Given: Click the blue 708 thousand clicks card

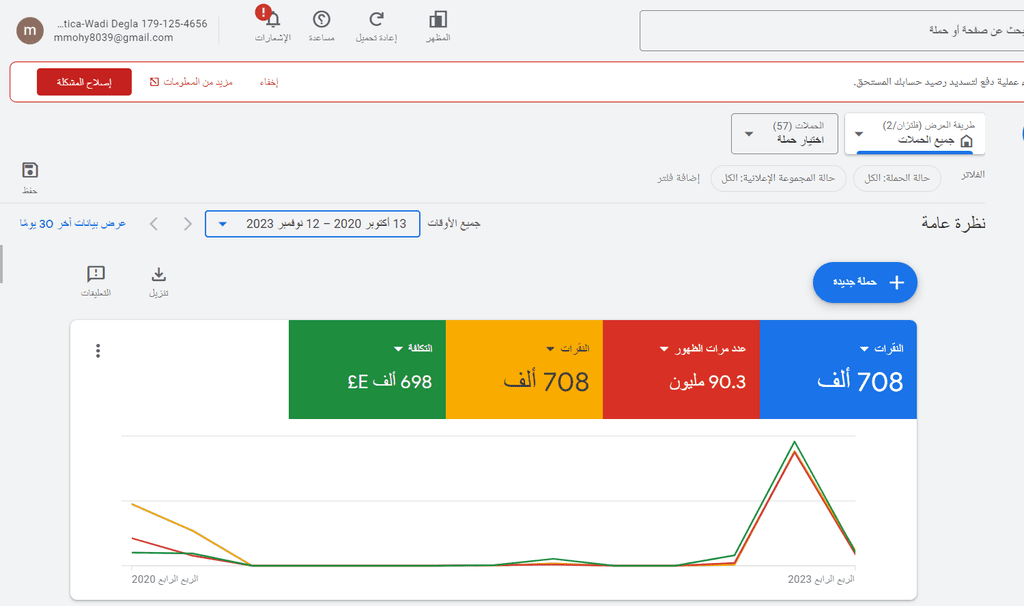Looking at the screenshot, I should coord(838,369).
